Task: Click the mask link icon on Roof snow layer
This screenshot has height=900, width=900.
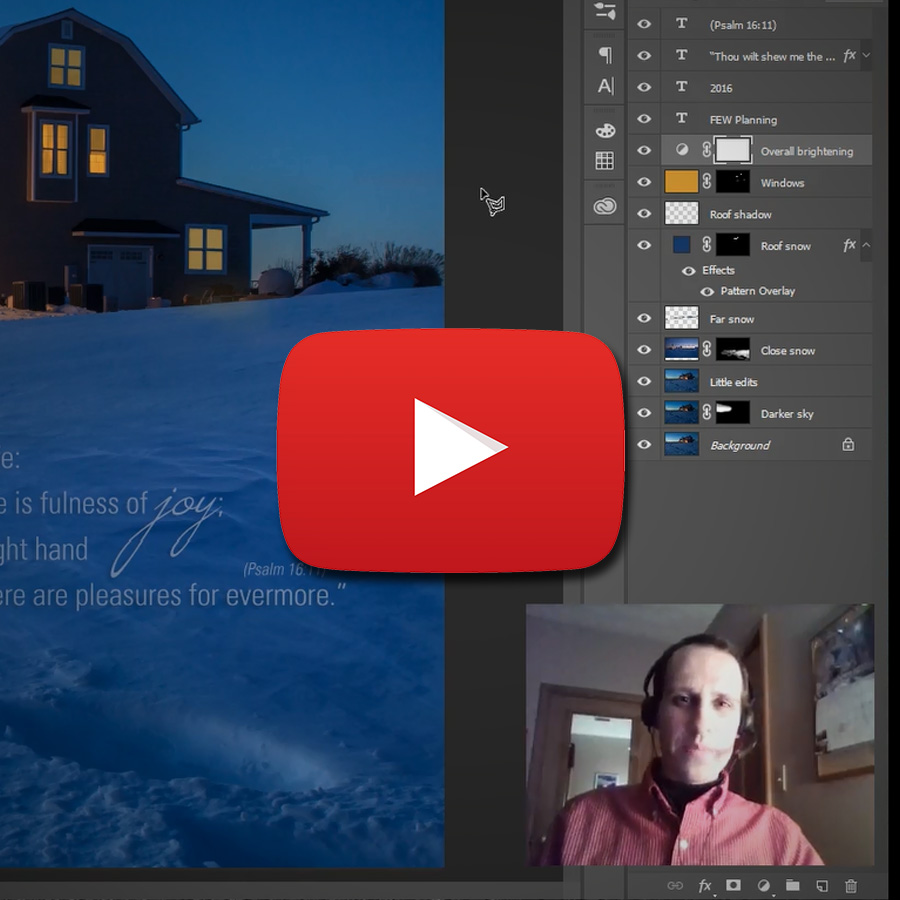Action: pos(707,245)
